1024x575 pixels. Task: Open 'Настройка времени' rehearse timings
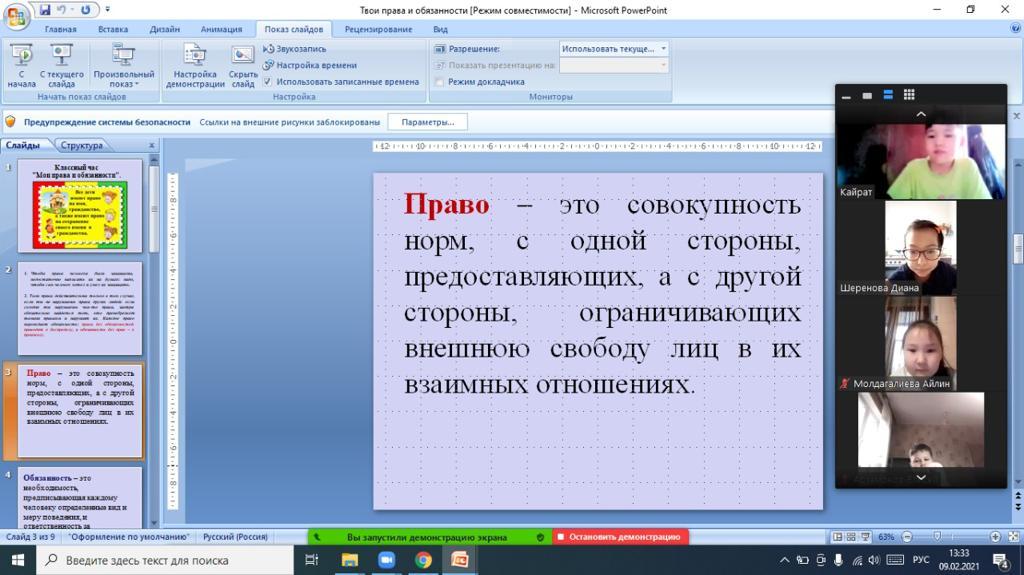[310, 65]
